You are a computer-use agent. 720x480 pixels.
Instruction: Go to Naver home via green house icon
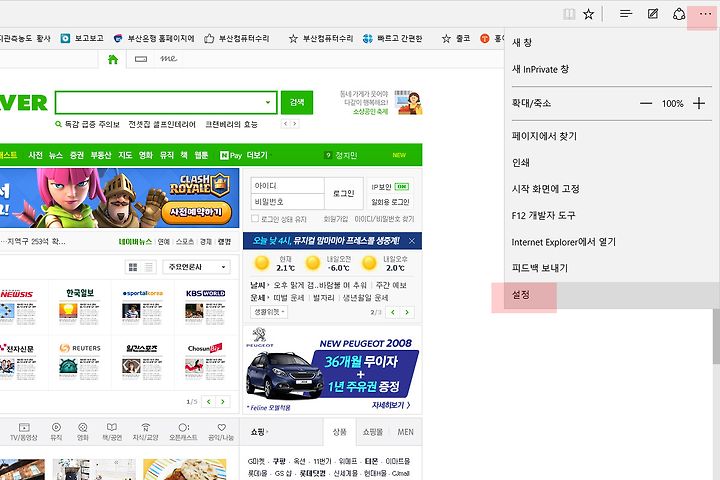[113, 59]
